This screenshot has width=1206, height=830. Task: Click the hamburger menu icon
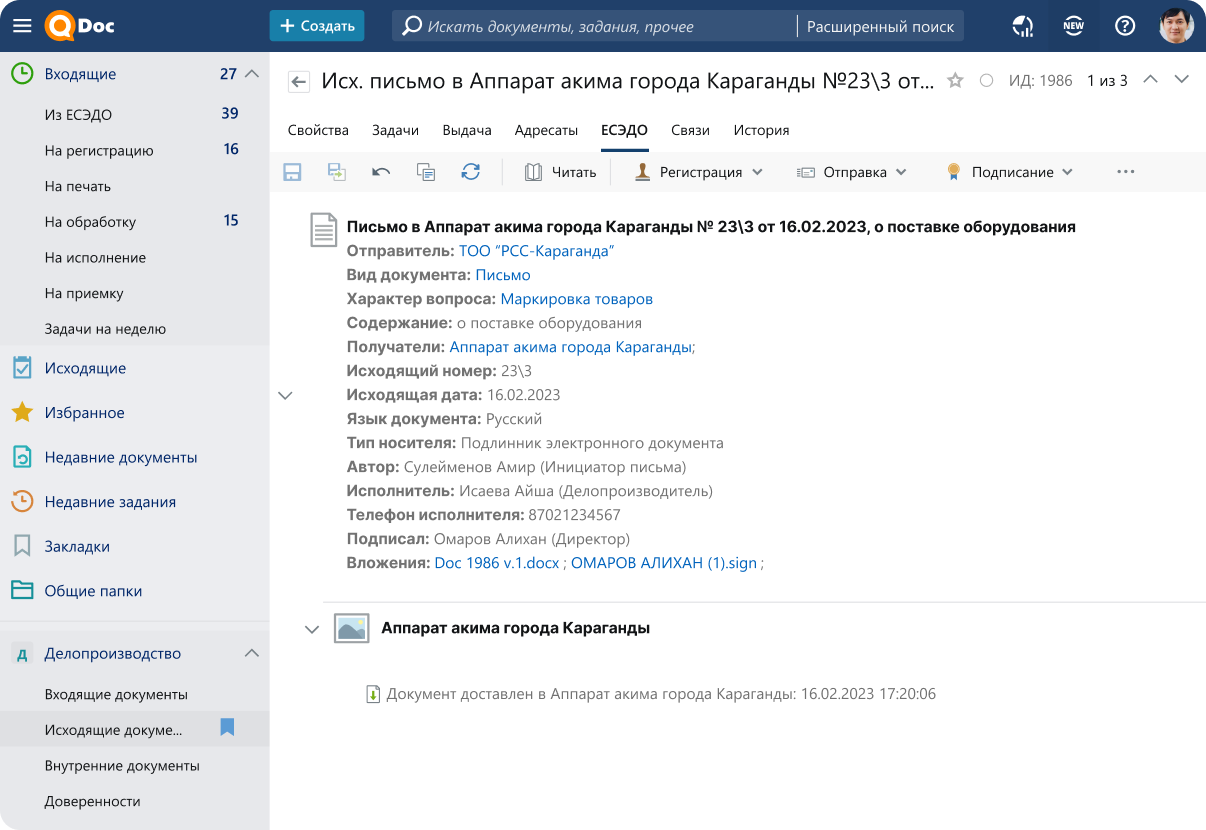pos(22,26)
